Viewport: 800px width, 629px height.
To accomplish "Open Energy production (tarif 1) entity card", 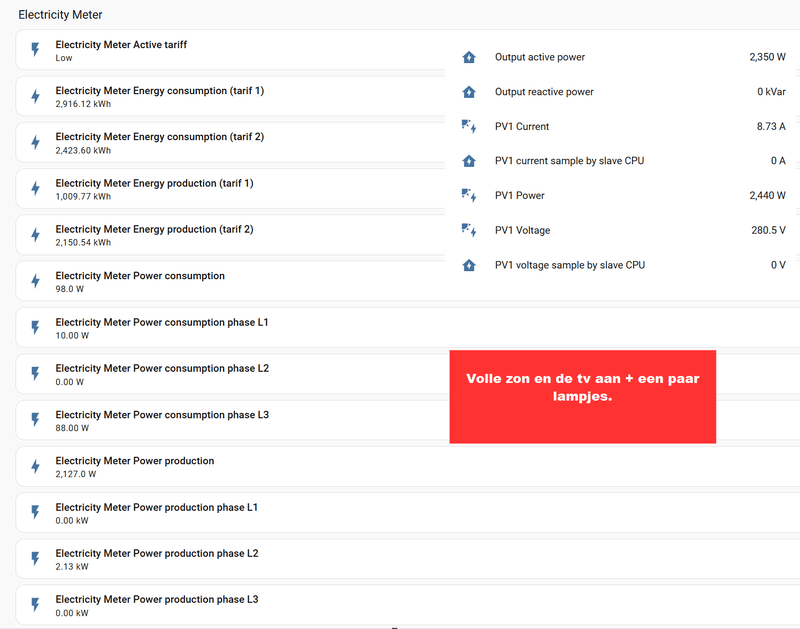I will (155, 189).
